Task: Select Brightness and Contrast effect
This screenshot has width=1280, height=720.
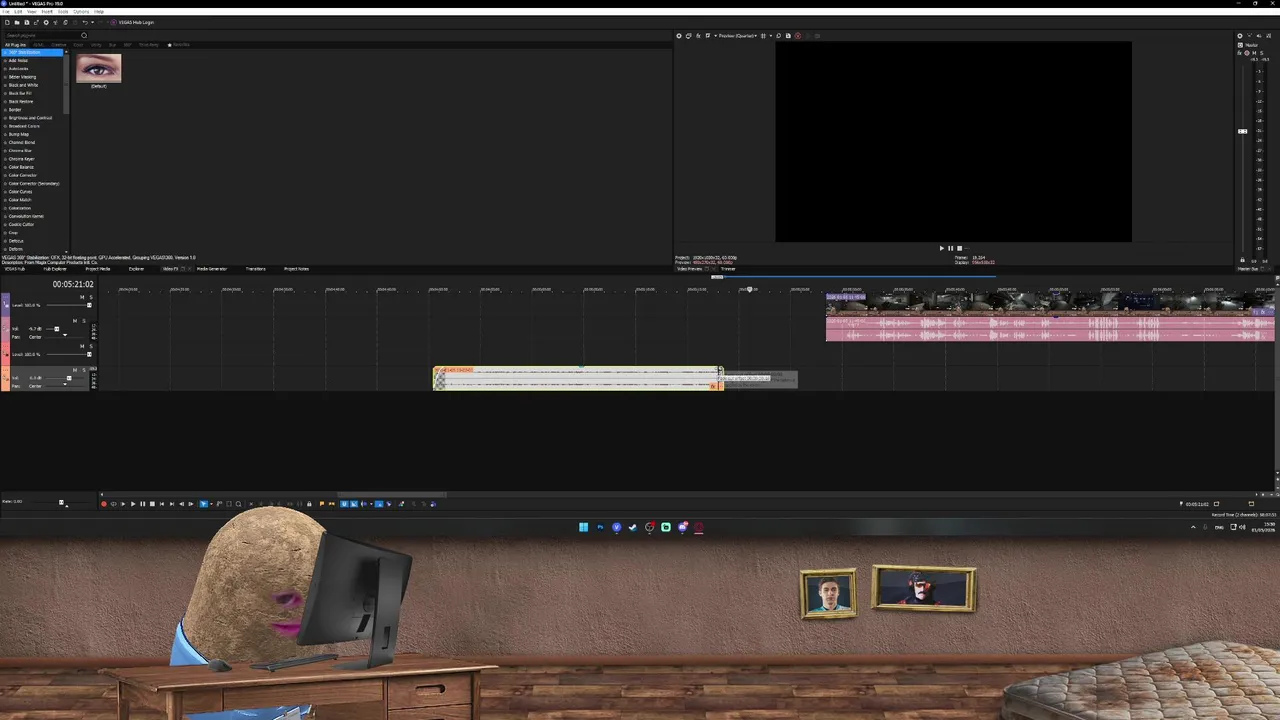Action: [30, 118]
